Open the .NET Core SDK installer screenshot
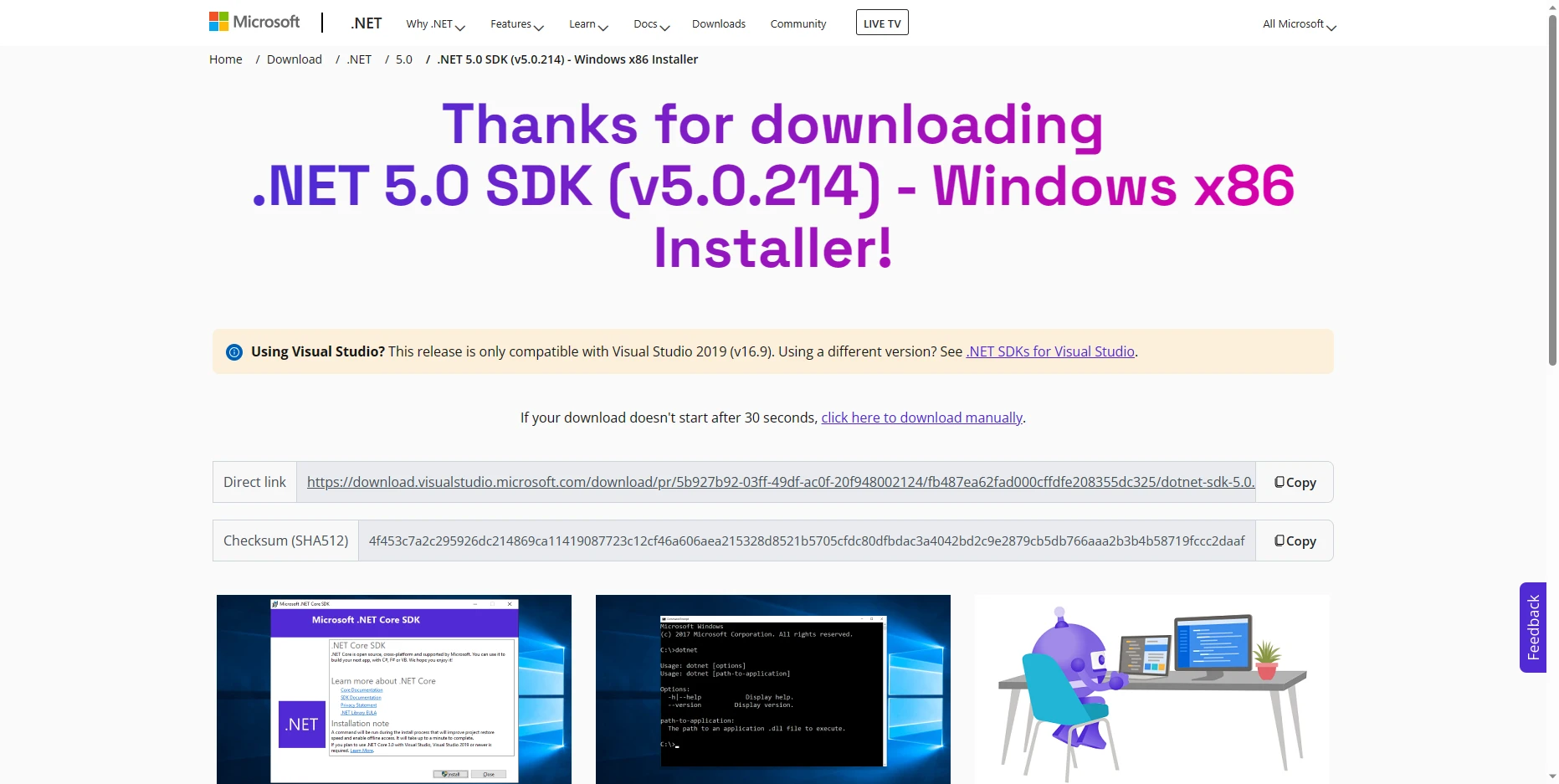 click(x=394, y=689)
